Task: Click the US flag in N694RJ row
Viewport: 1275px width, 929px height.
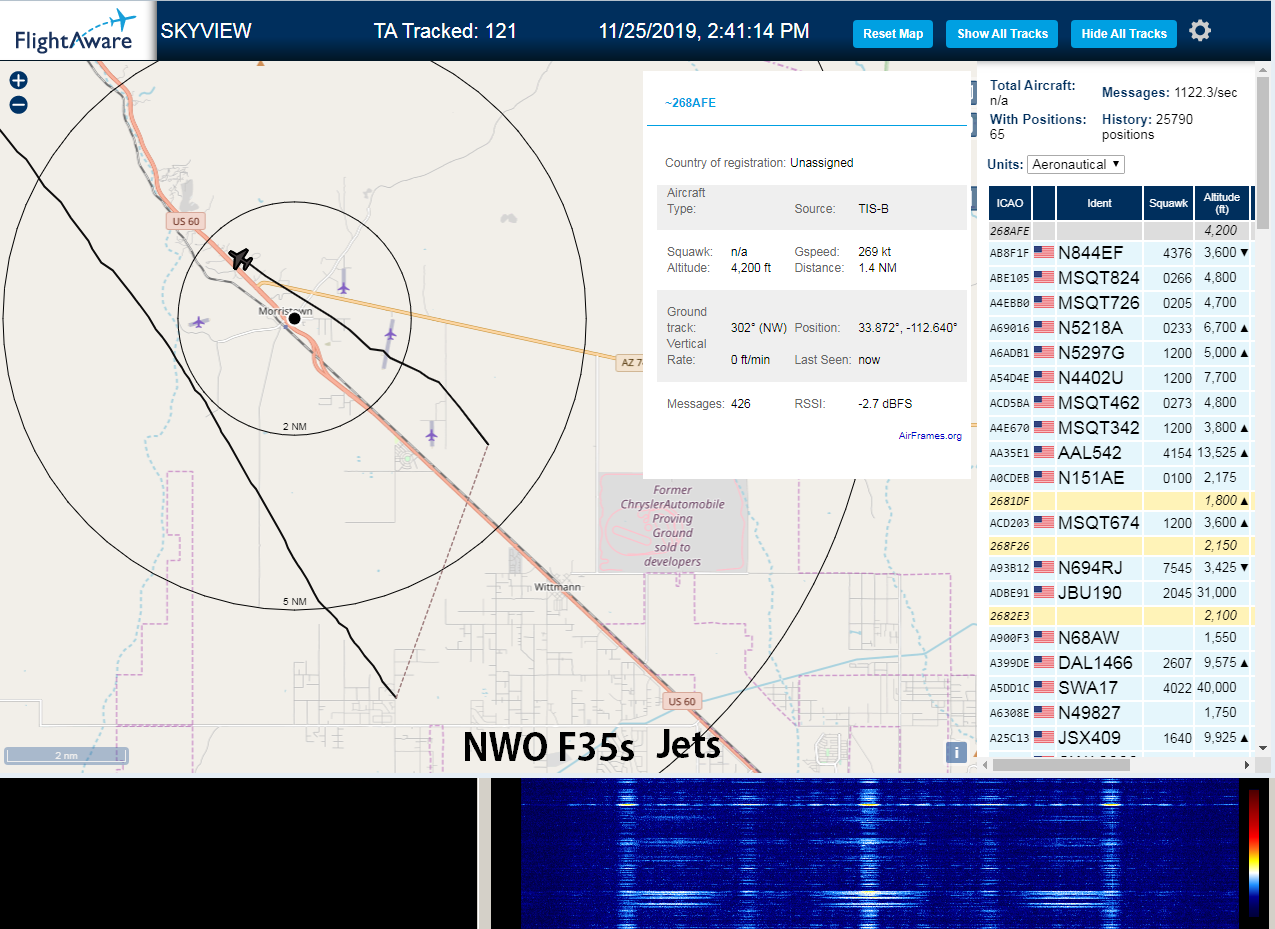Action: (x=1044, y=568)
